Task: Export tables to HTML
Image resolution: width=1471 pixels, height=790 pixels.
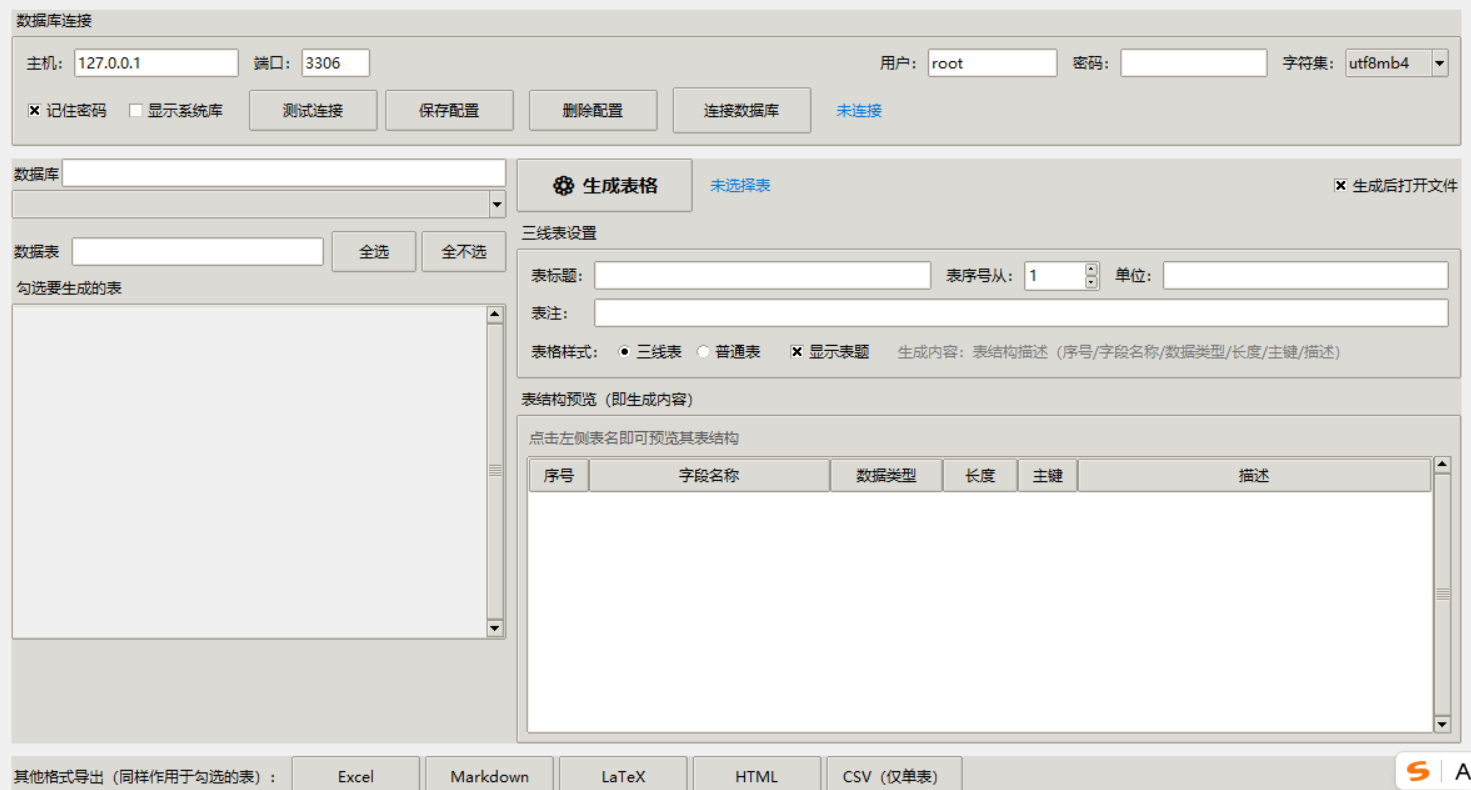Action: tap(756, 775)
